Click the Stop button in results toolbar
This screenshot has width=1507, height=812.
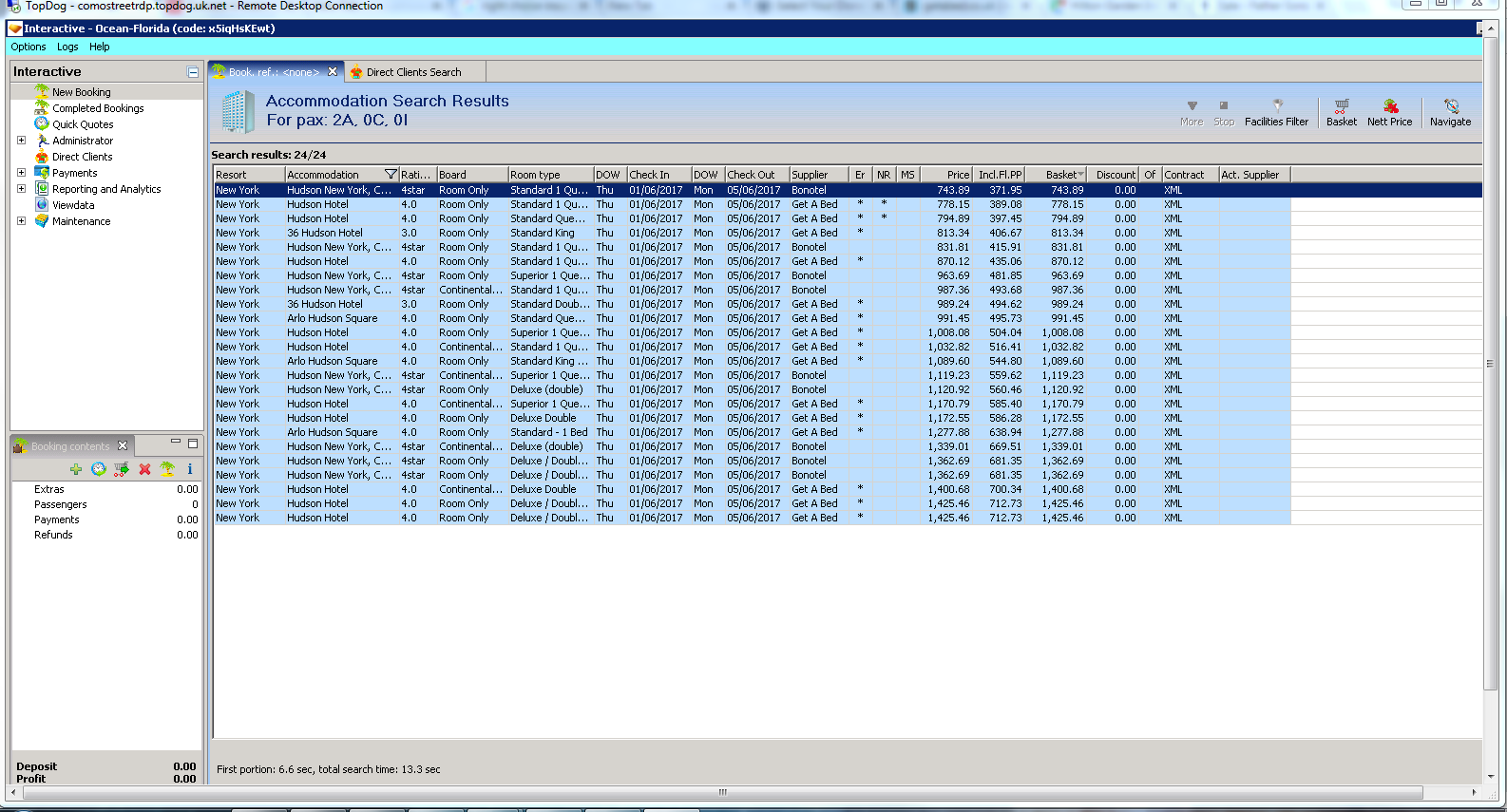pos(1224,112)
